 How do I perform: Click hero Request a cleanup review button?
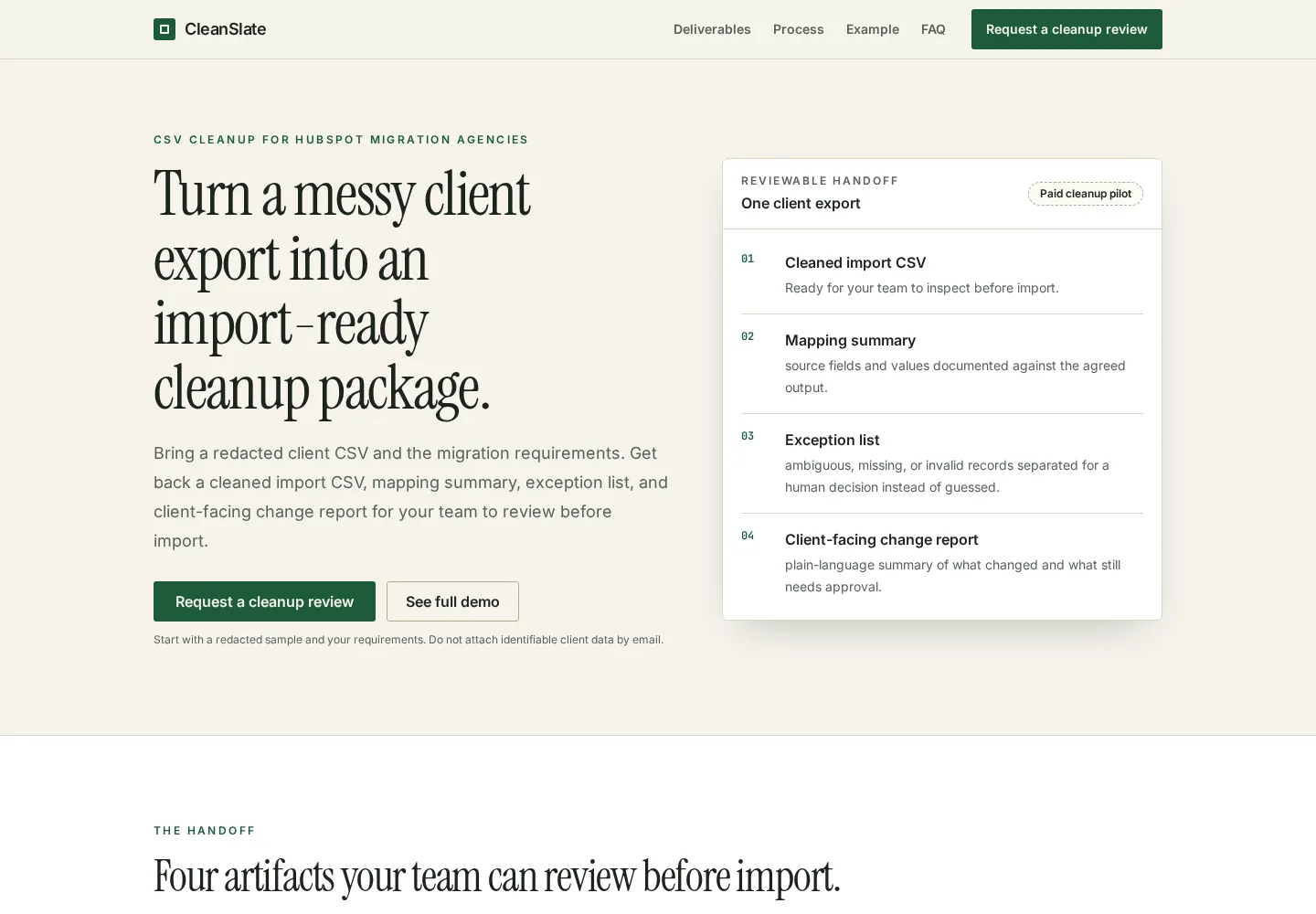click(x=264, y=601)
